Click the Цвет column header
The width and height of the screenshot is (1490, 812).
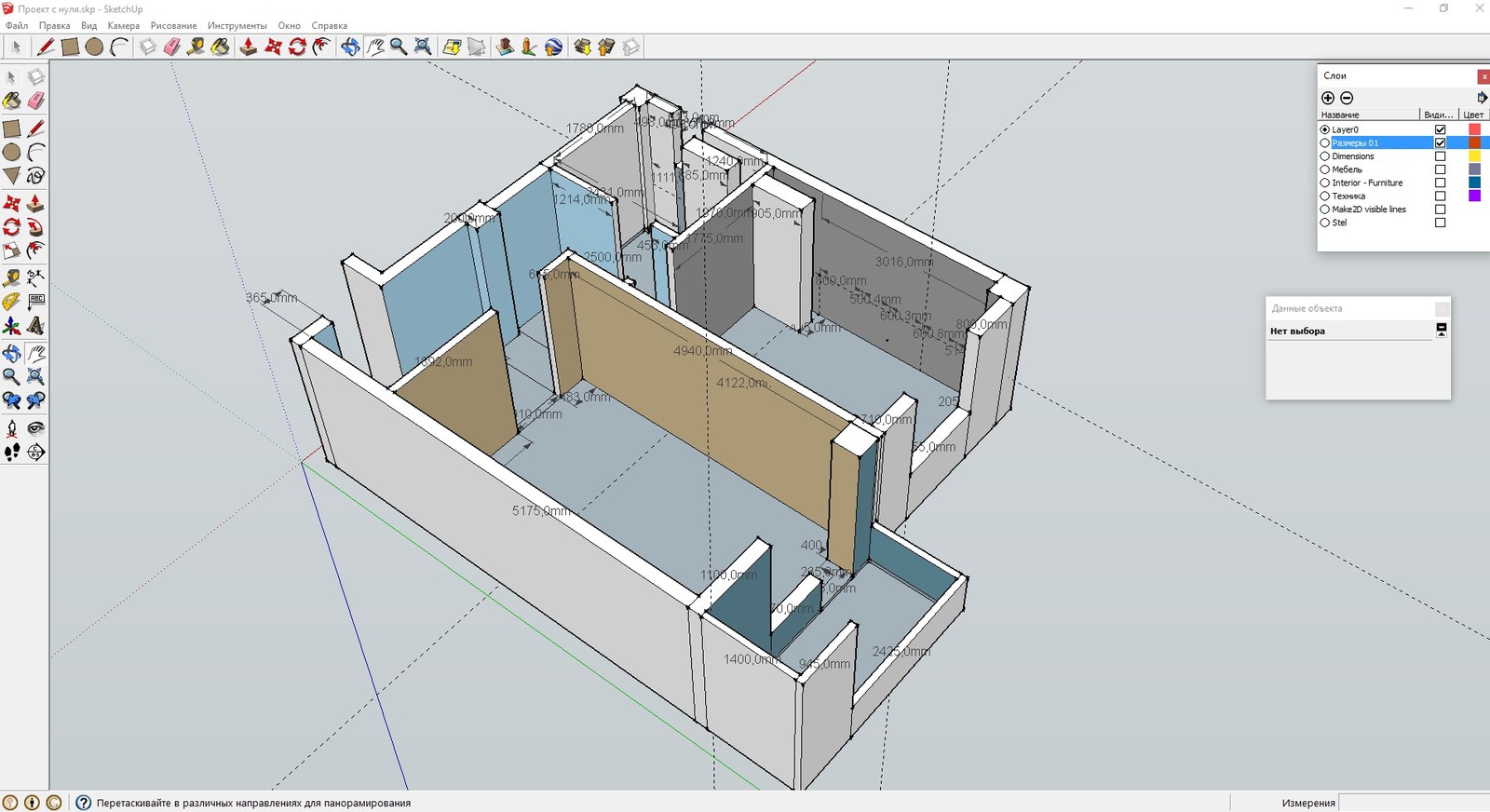(x=1474, y=115)
